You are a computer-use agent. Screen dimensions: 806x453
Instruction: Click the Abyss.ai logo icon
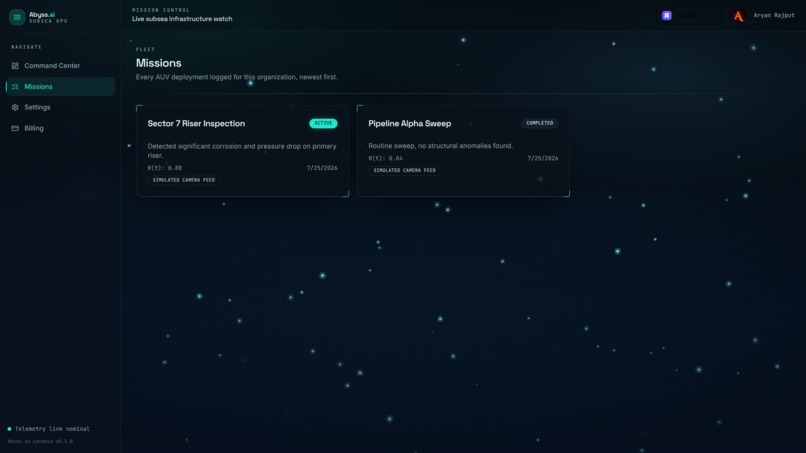17,17
